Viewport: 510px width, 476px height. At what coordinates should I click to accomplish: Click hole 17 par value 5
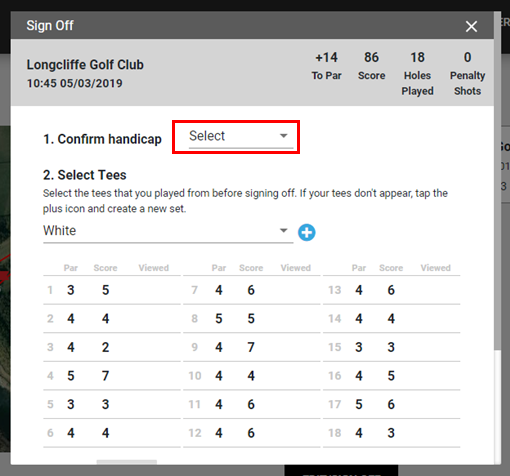[359, 404]
